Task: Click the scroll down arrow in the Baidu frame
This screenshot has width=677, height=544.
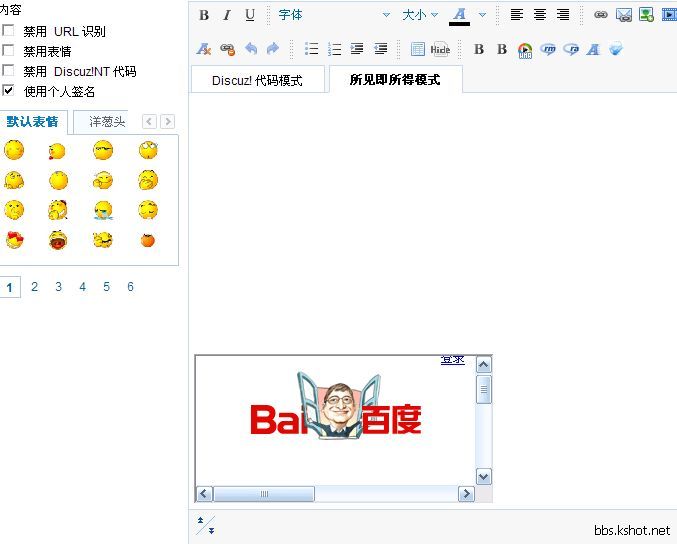Action: click(x=484, y=477)
